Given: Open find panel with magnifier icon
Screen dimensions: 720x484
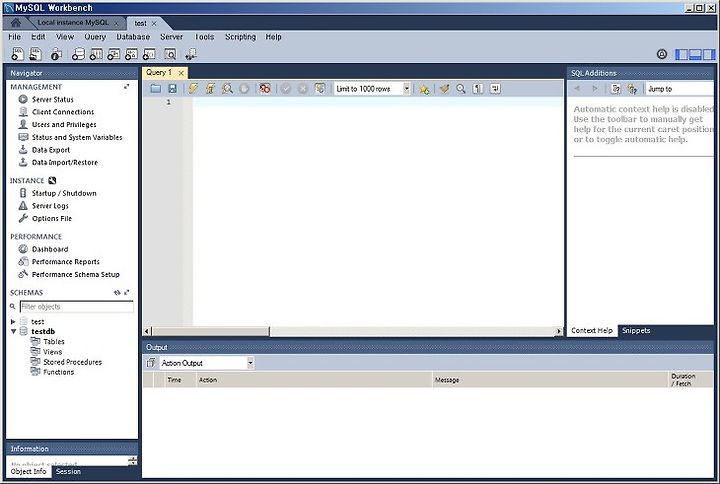Looking at the screenshot, I should pos(461,89).
